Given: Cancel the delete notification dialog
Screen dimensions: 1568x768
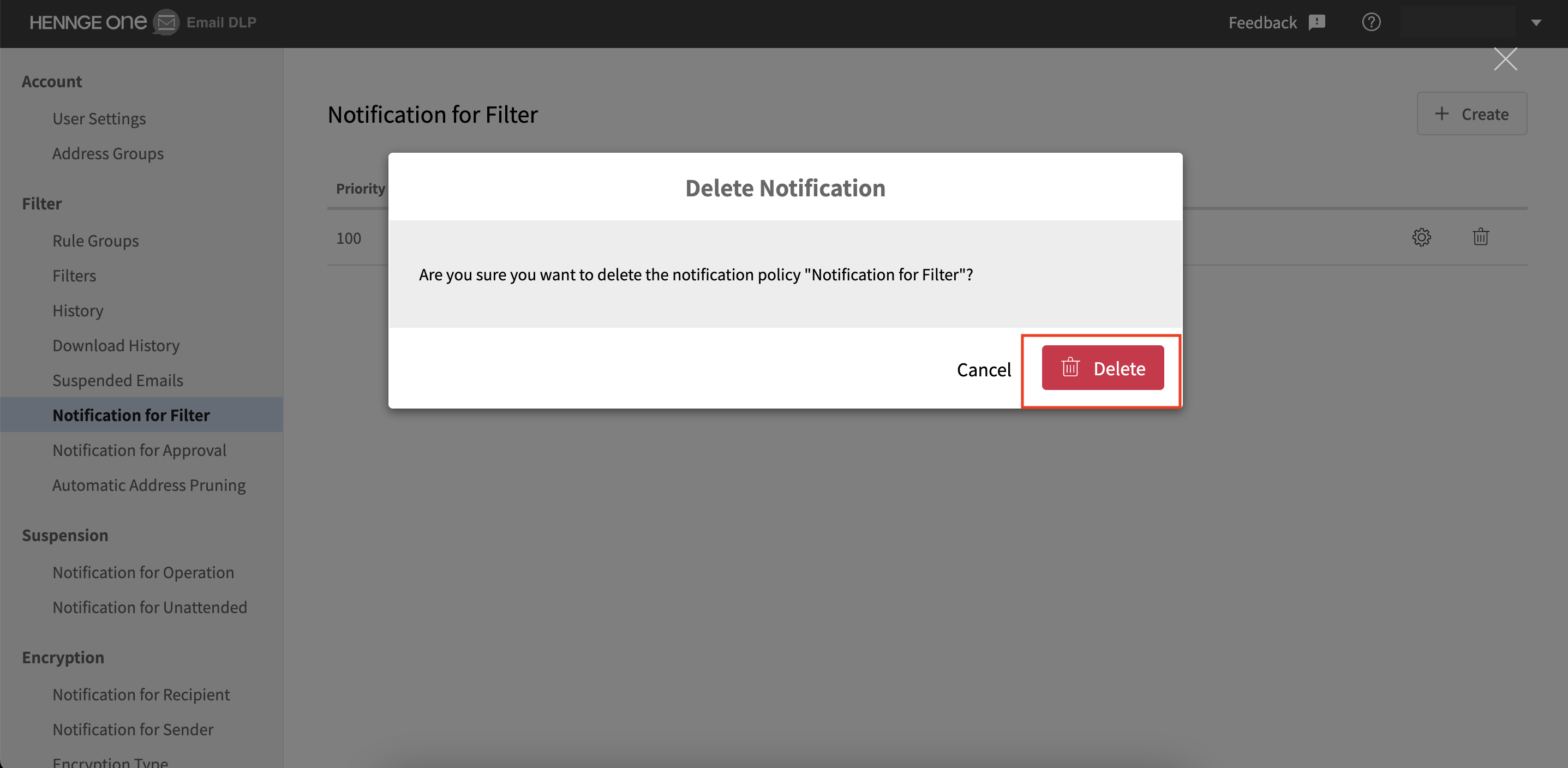Looking at the screenshot, I should pyautogui.click(x=984, y=369).
